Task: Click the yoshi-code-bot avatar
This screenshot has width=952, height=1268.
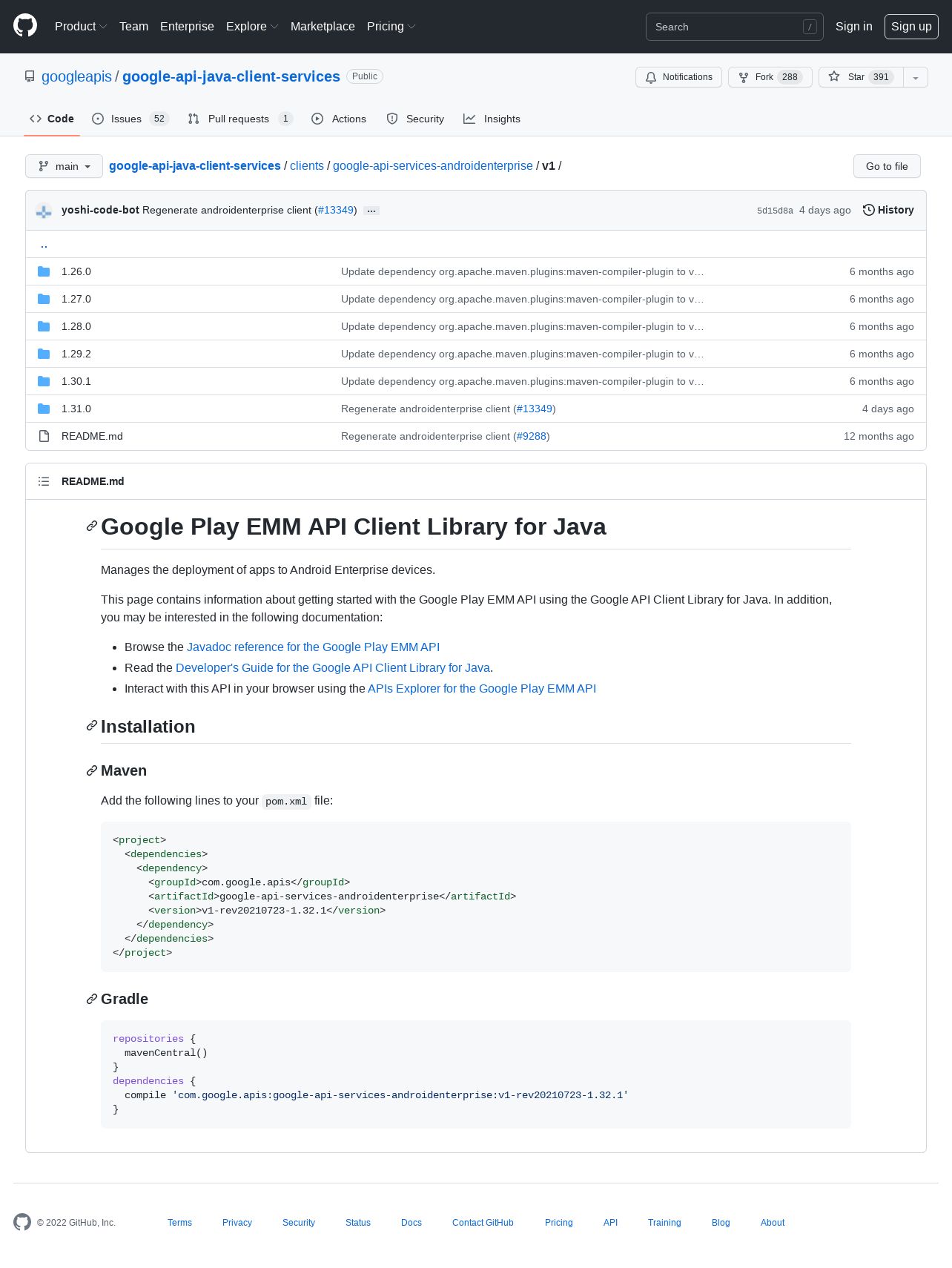Action: pyautogui.click(x=44, y=211)
